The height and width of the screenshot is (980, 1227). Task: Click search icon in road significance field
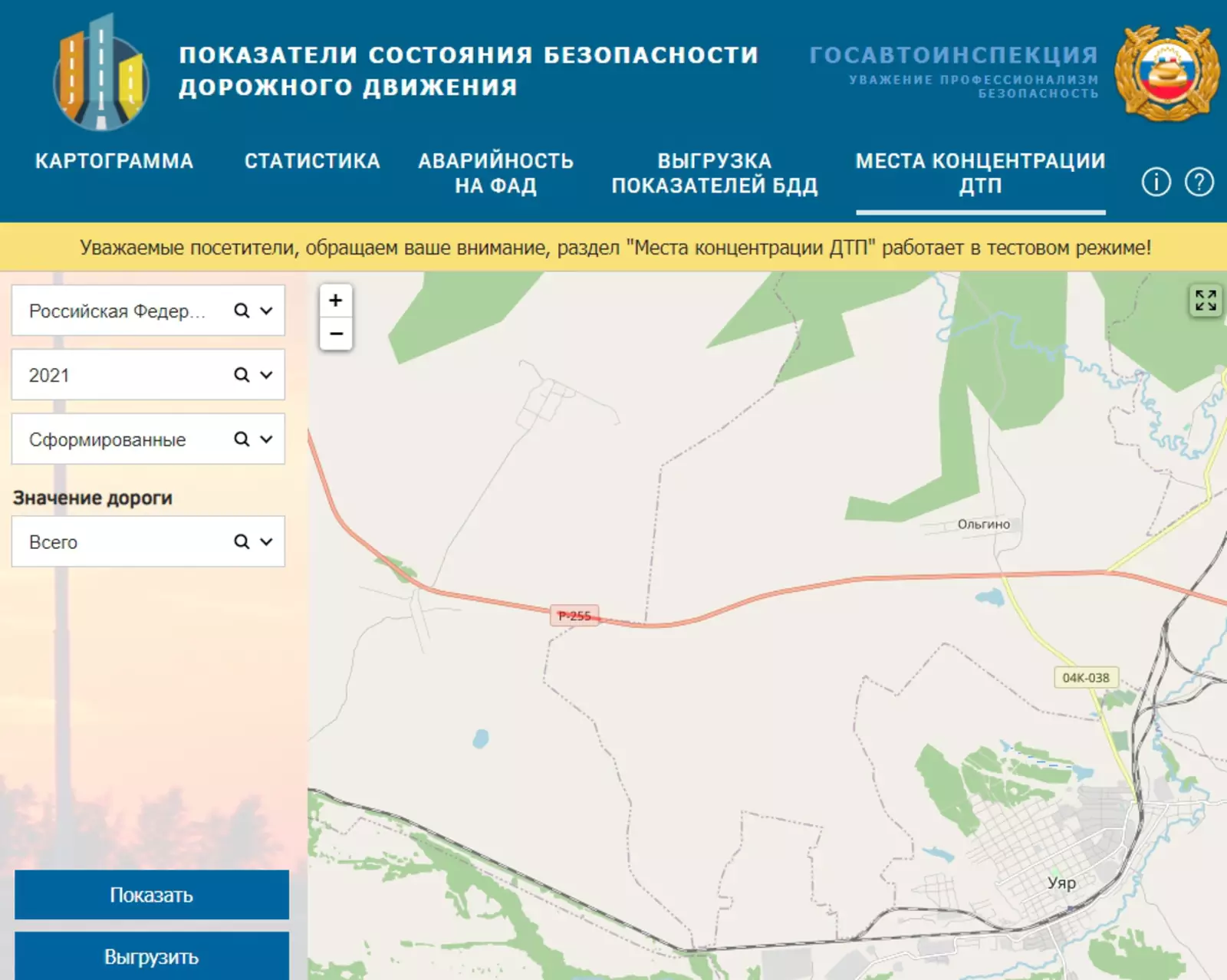(x=242, y=542)
